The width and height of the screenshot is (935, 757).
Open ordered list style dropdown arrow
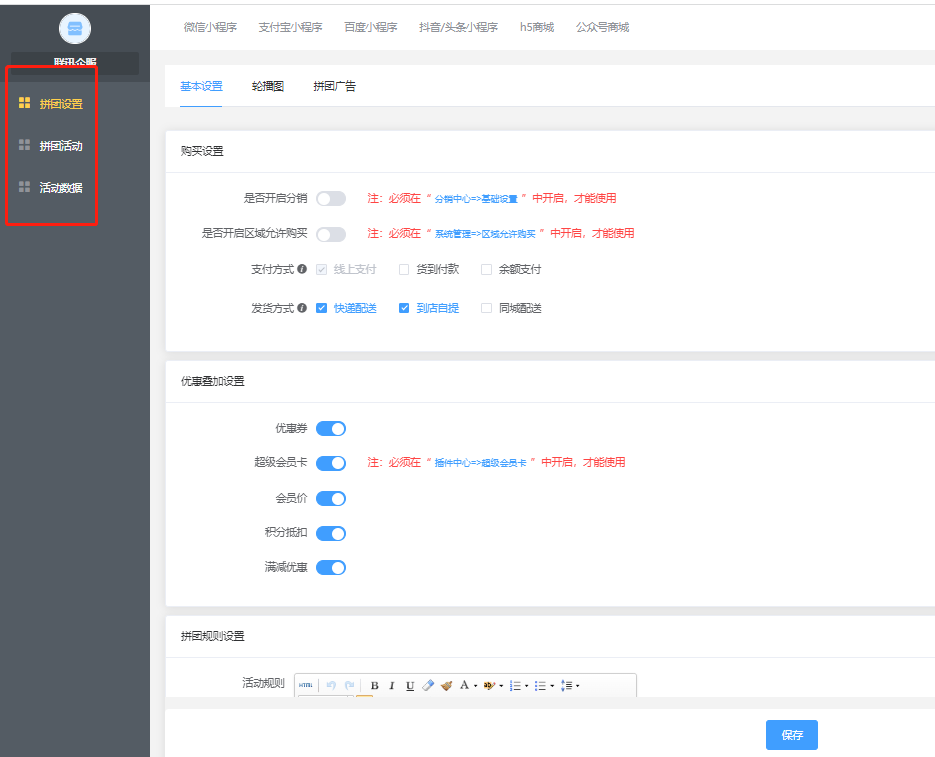coord(527,686)
